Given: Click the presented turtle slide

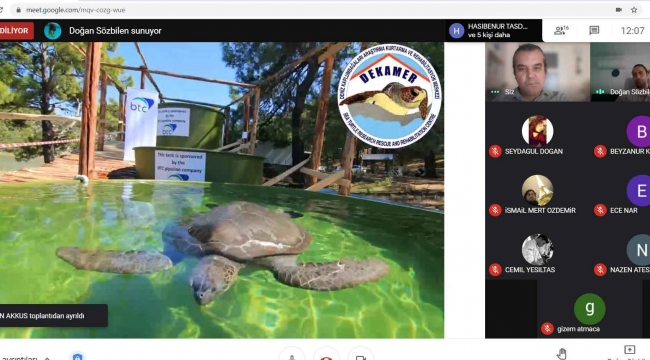Looking at the screenshot, I should [222, 190].
